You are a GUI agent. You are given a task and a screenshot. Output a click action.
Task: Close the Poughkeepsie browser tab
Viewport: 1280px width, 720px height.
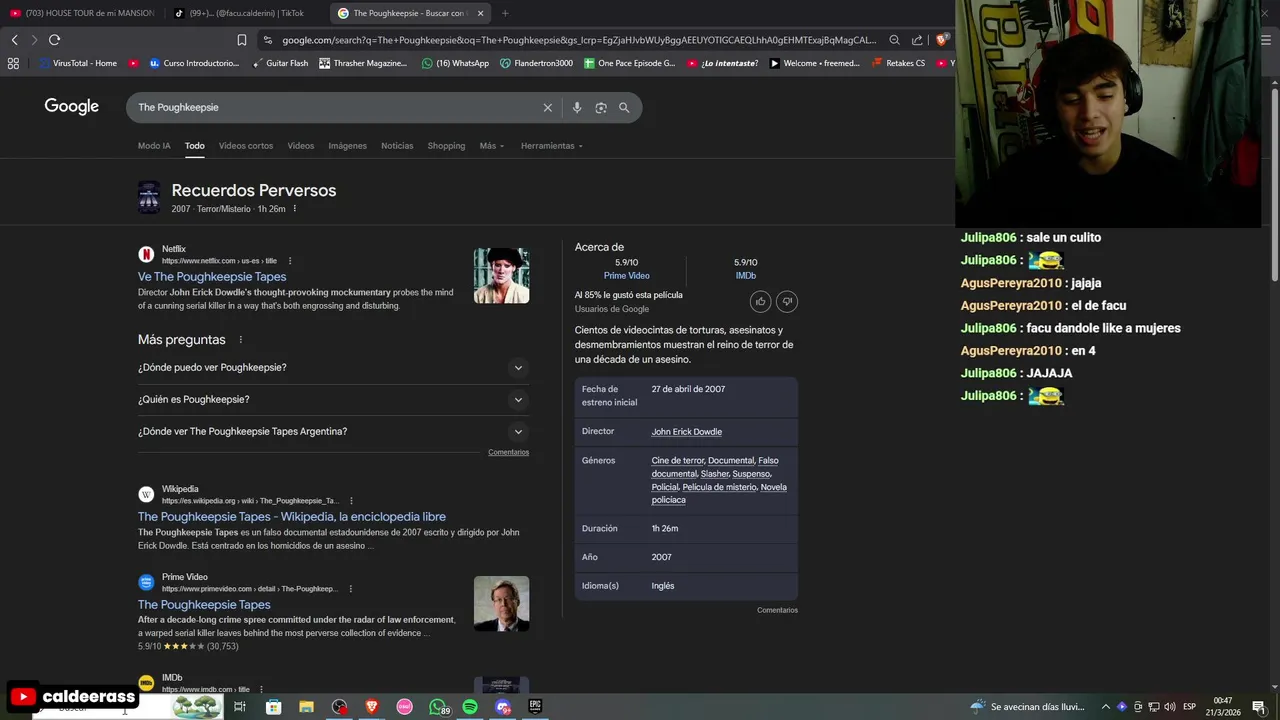pyautogui.click(x=480, y=13)
